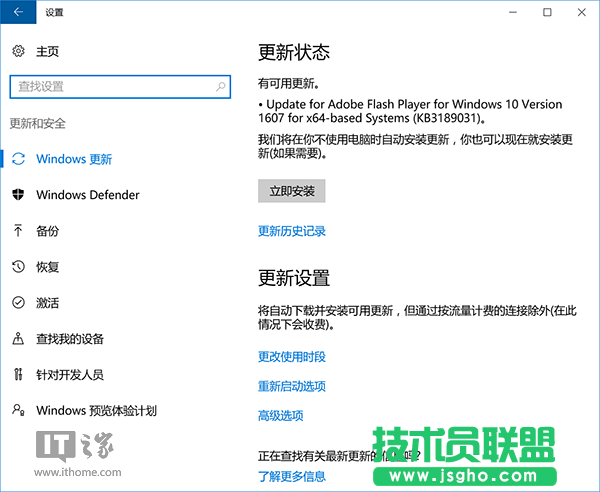Open 针对开发人员 page
The image size is (600, 492).
click(x=70, y=375)
